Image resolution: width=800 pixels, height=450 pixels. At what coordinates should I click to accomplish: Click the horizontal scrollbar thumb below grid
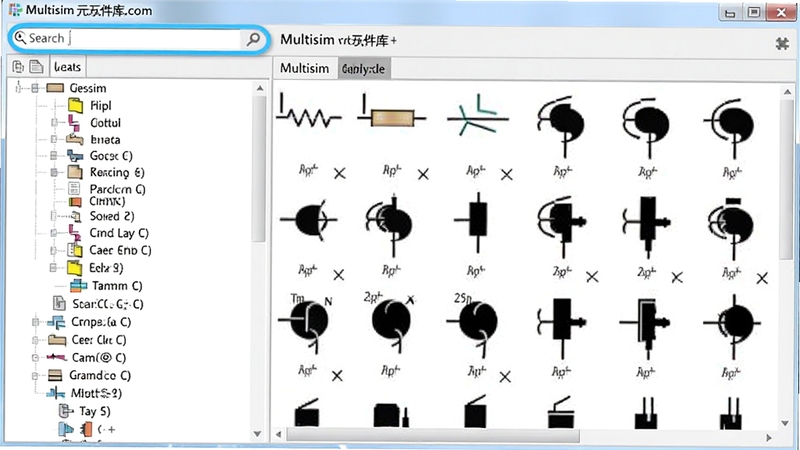(433, 436)
